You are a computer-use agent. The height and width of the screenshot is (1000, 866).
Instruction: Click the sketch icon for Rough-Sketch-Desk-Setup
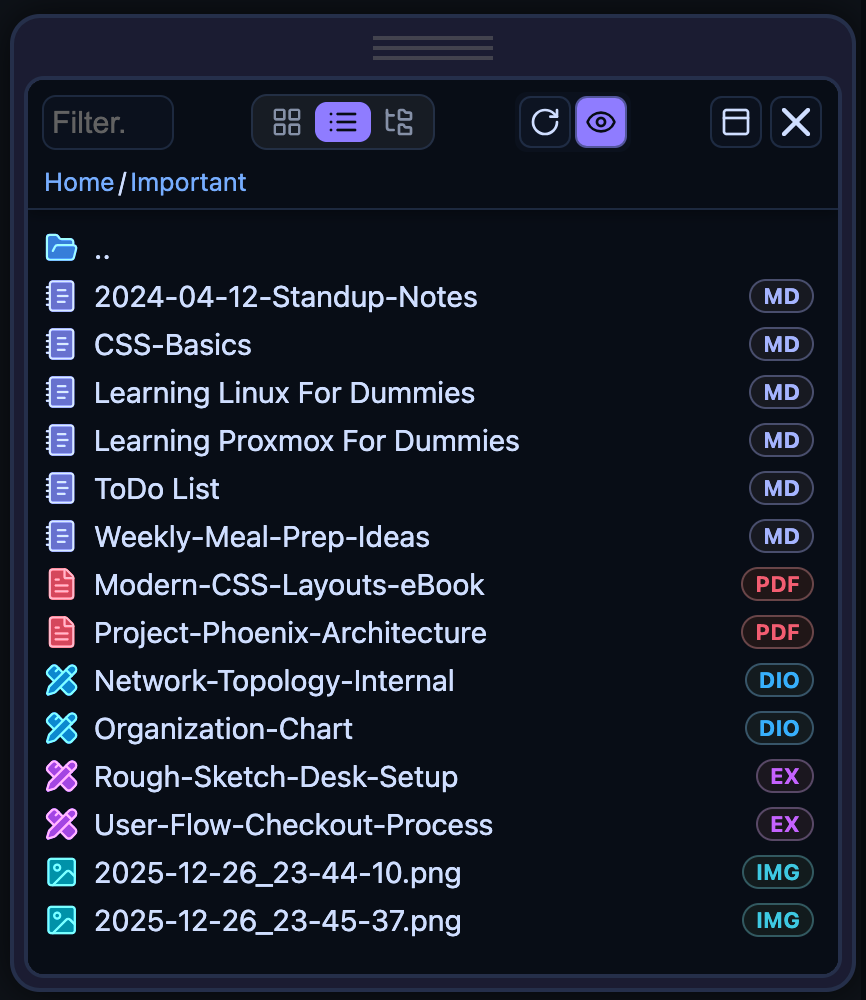pos(61,777)
